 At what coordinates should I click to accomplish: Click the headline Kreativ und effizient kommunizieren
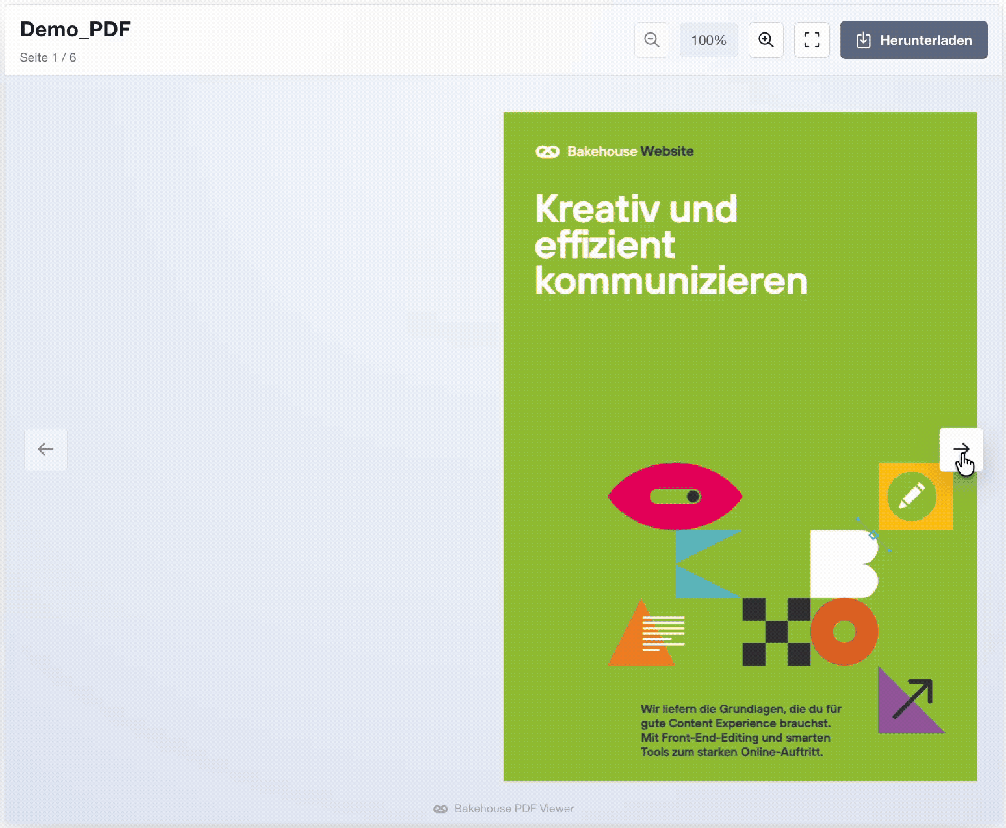670,244
